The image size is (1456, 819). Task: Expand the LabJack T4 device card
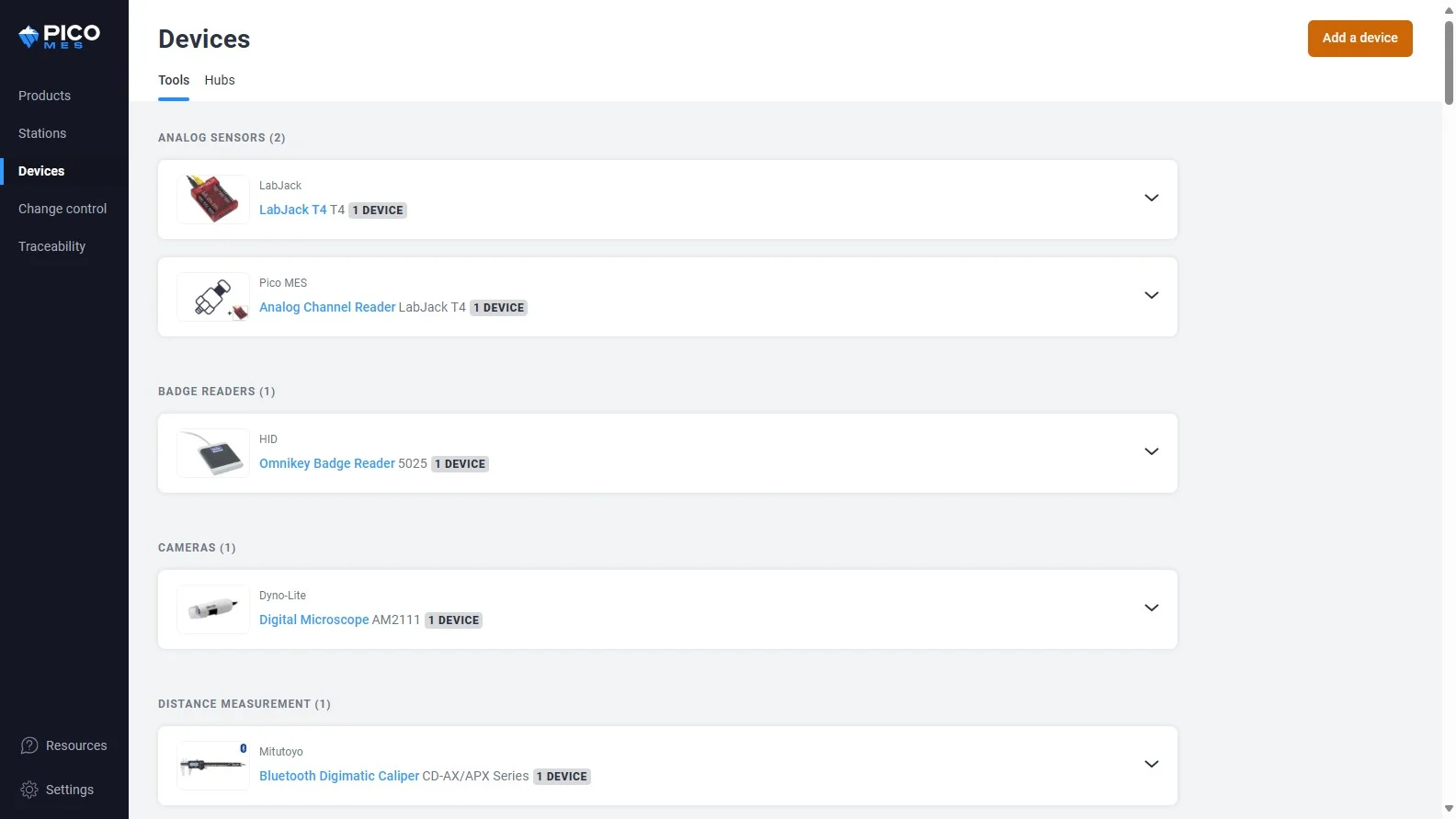pyautogui.click(x=1151, y=198)
